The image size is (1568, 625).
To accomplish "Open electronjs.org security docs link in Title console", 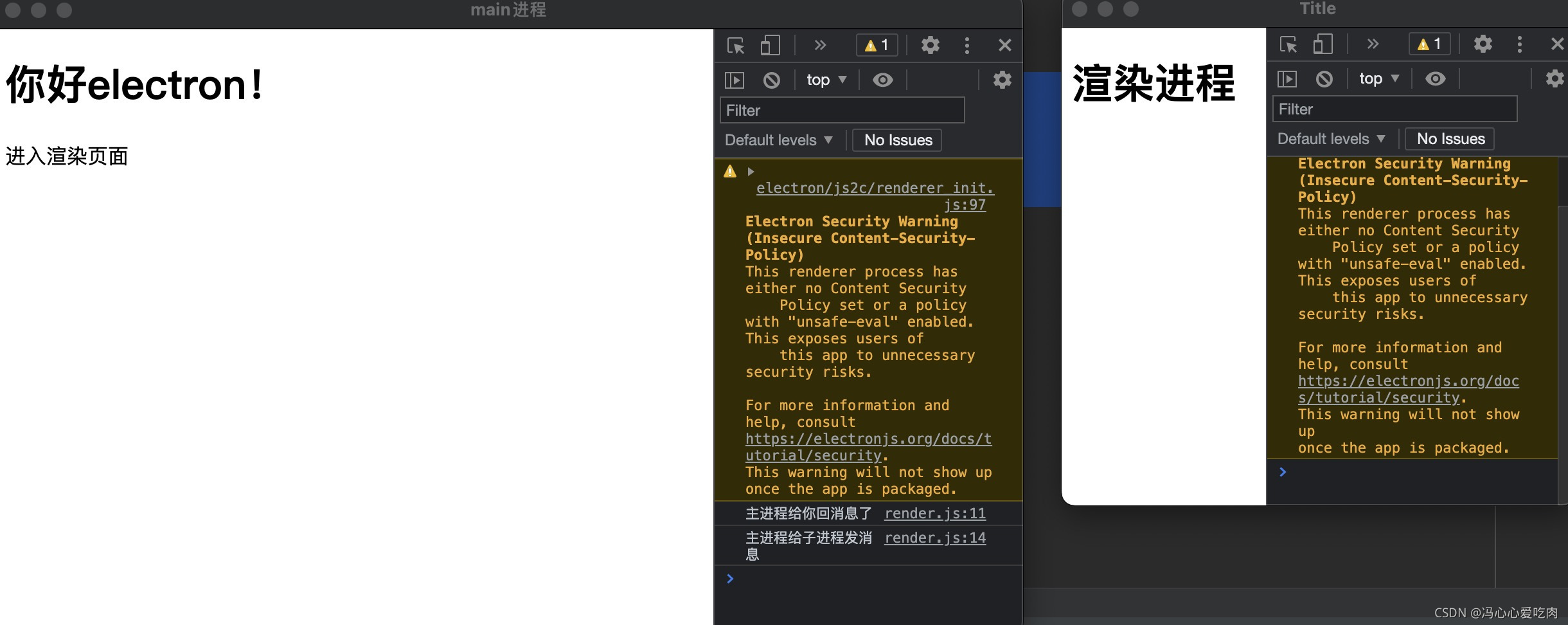I will coord(1408,389).
